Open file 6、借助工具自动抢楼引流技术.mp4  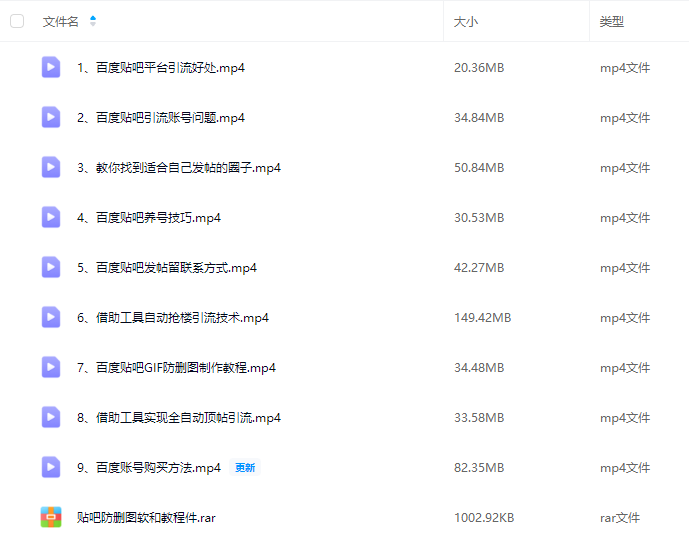pyautogui.click(x=173, y=318)
